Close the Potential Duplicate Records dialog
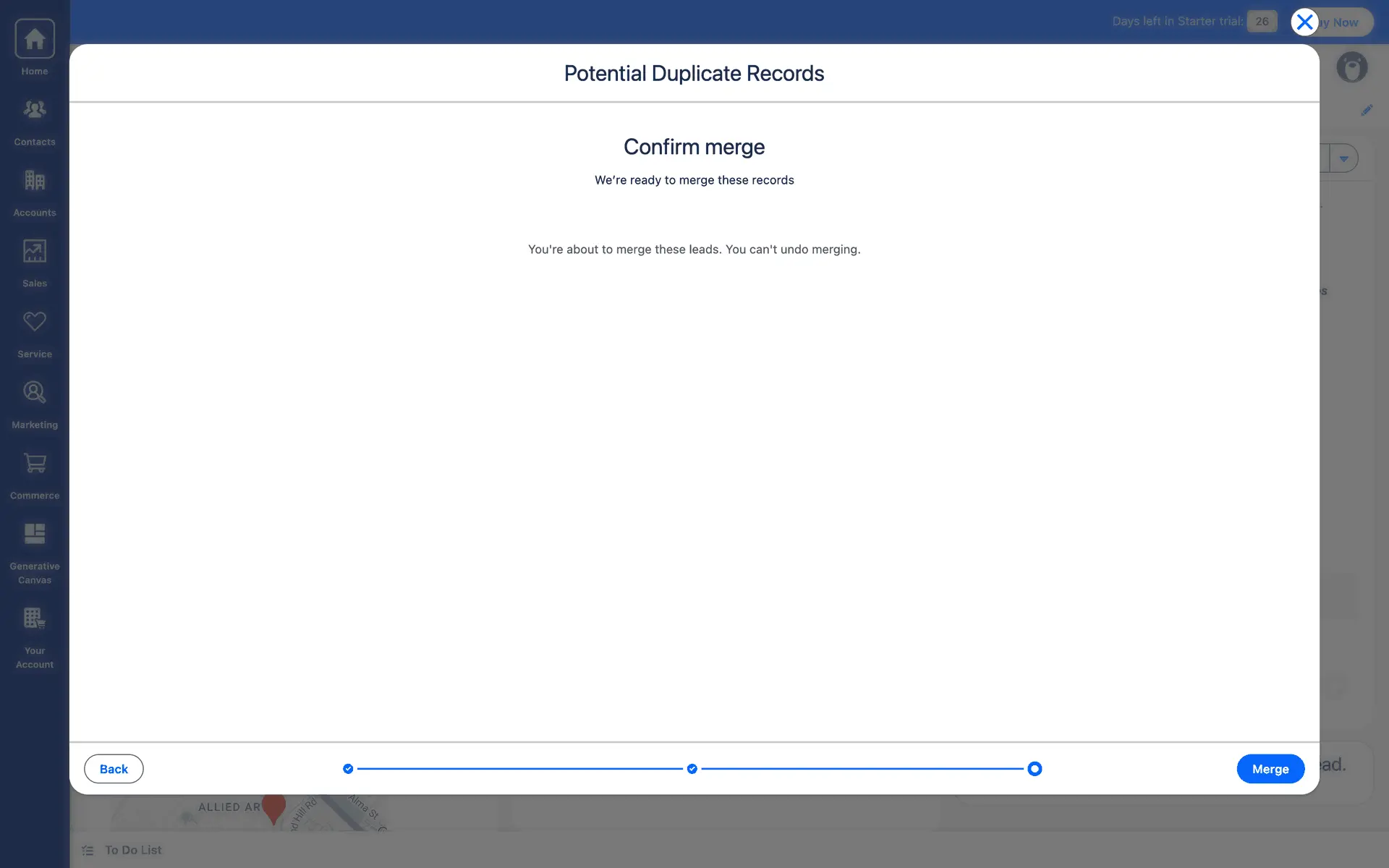This screenshot has width=1389, height=868. point(1304,22)
